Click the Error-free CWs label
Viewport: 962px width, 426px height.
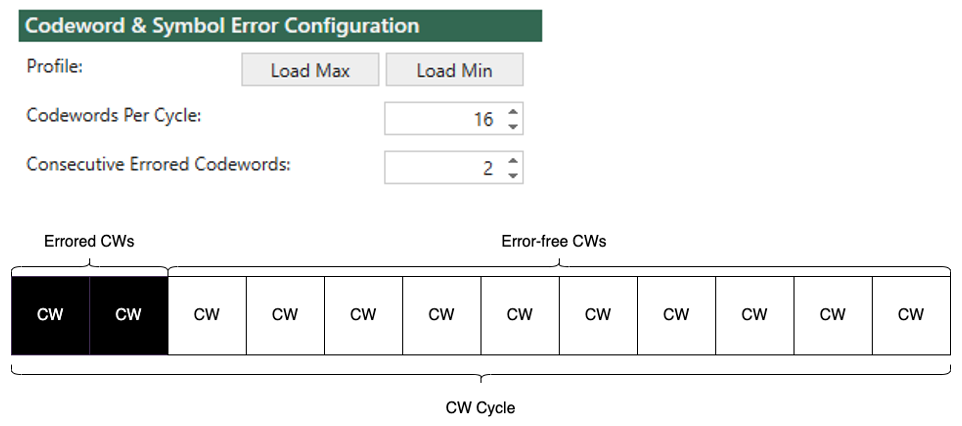(x=554, y=241)
